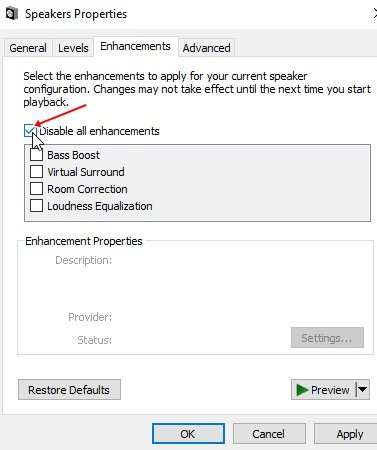This screenshot has height=450, width=377.
Task: Click the green play triangle on Preview
Action: point(302,390)
